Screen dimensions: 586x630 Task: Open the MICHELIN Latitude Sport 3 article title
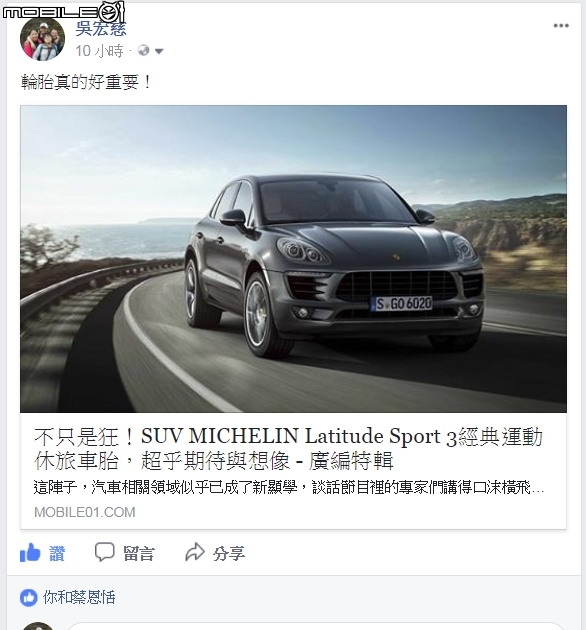(288, 448)
